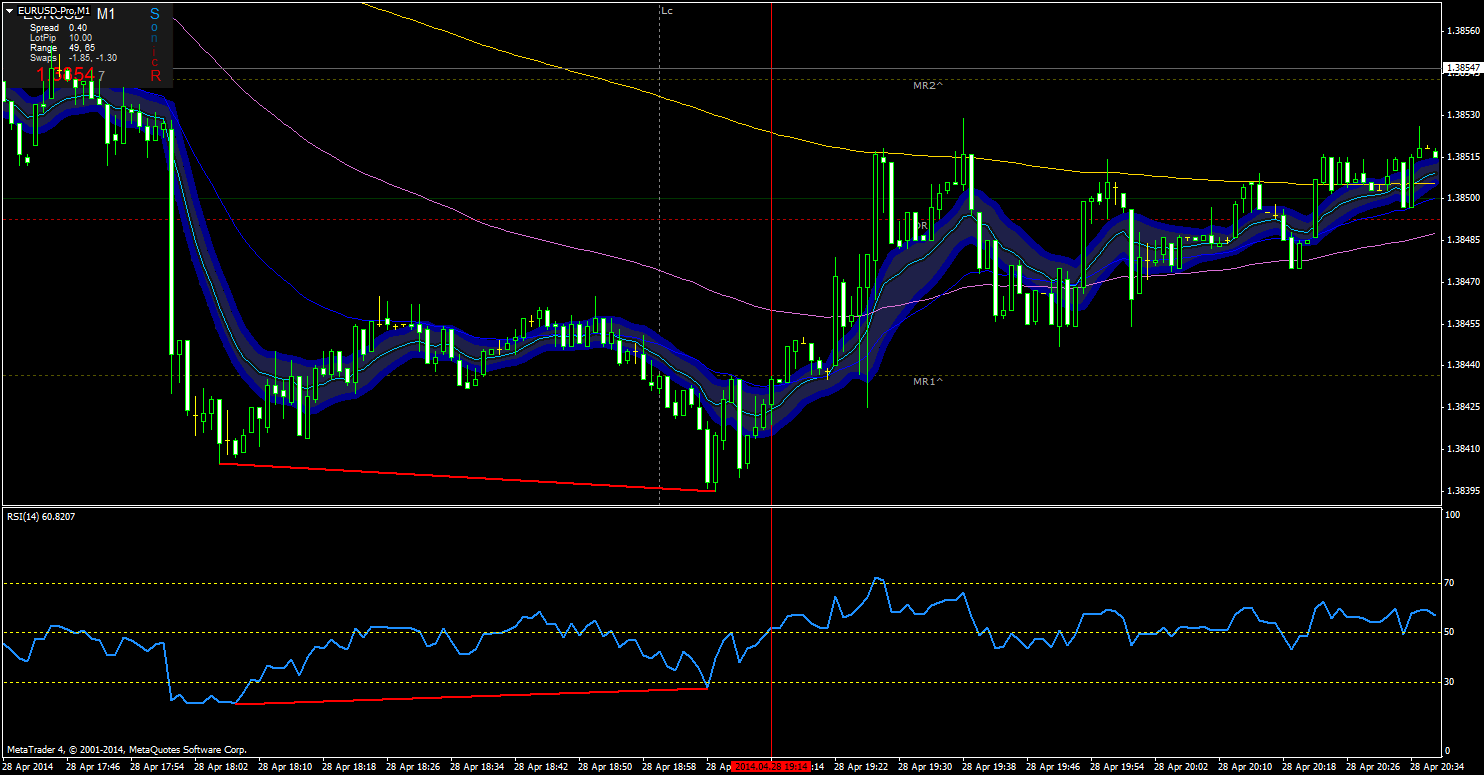Select the red trendline on the RSI panel
The image size is (1484, 775).
pyautogui.click(x=470, y=696)
